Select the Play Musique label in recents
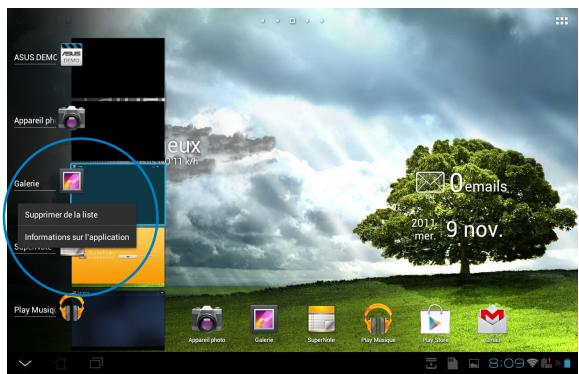The height and width of the screenshot is (374, 579). click(x=35, y=310)
